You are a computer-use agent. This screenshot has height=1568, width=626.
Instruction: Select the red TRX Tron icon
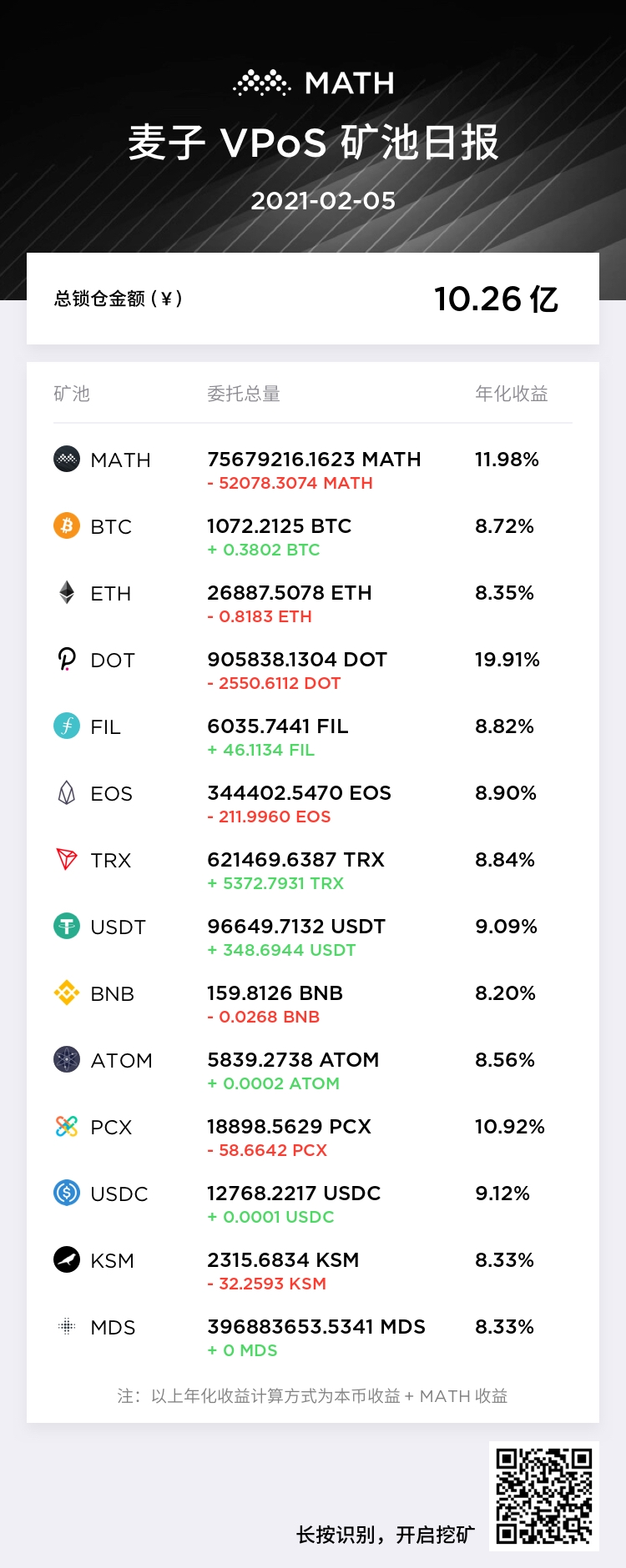pos(67,859)
